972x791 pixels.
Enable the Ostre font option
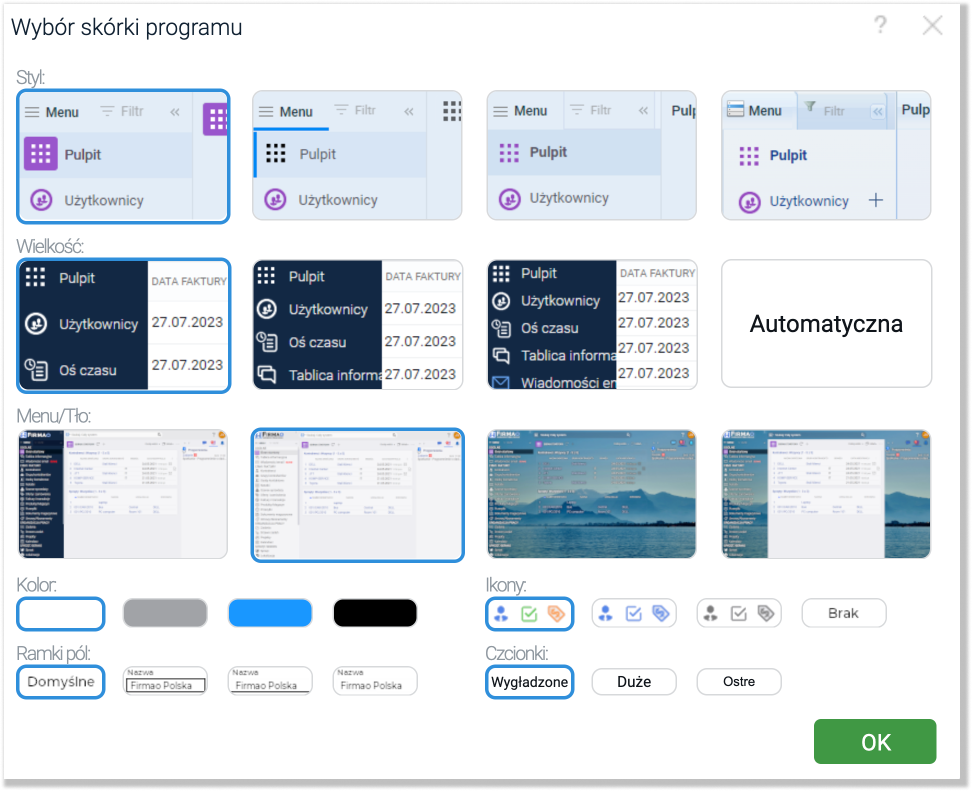tap(738, 682)
